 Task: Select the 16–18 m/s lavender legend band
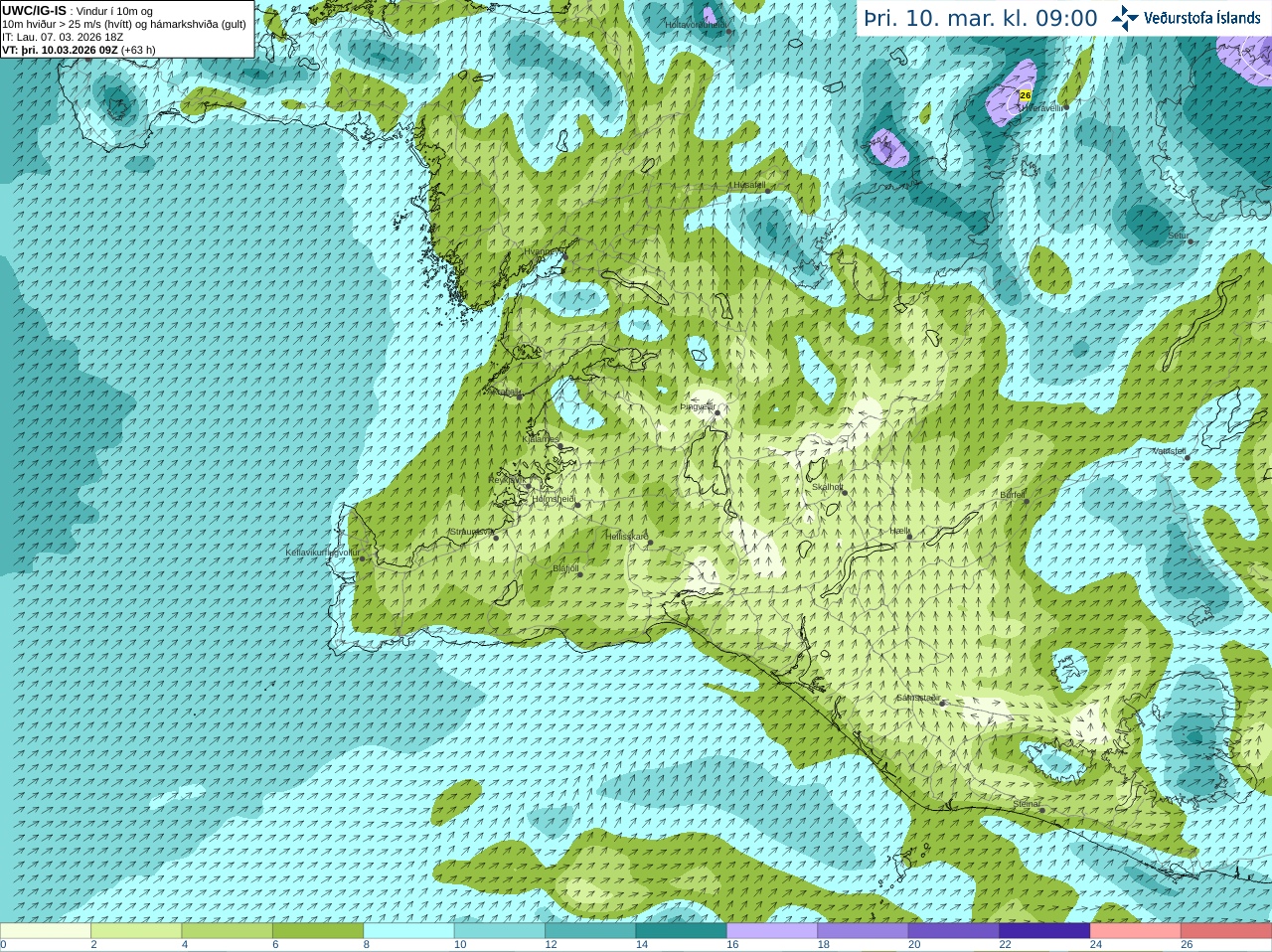772,931
